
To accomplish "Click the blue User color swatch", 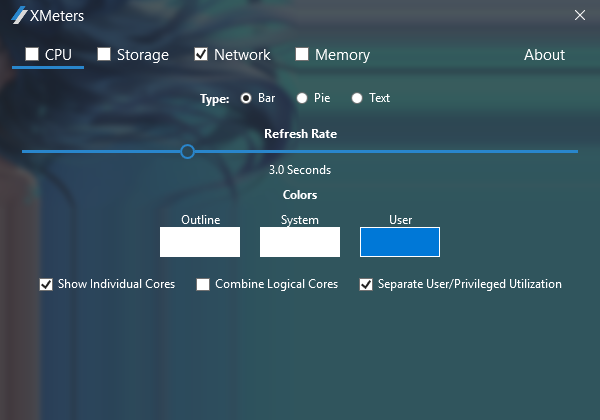I will (400, 242).
